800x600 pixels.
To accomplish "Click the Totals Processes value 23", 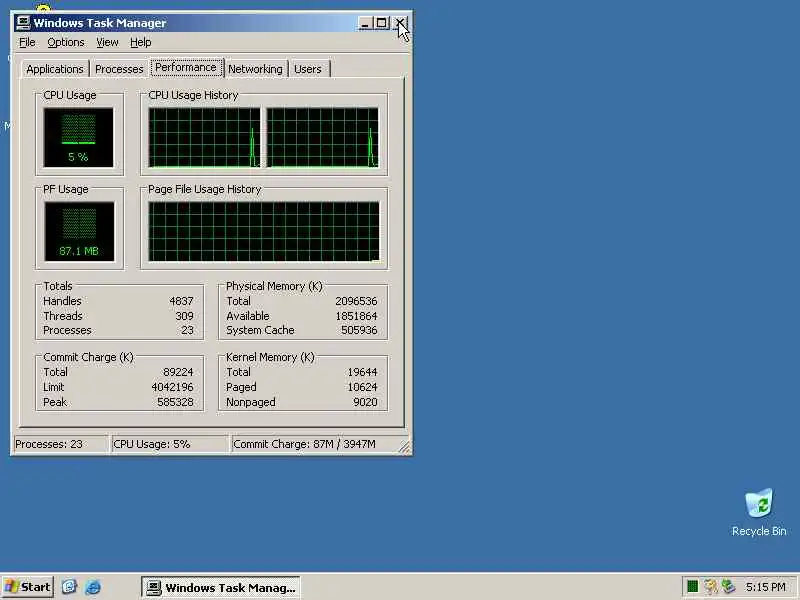I will (187, 330).
